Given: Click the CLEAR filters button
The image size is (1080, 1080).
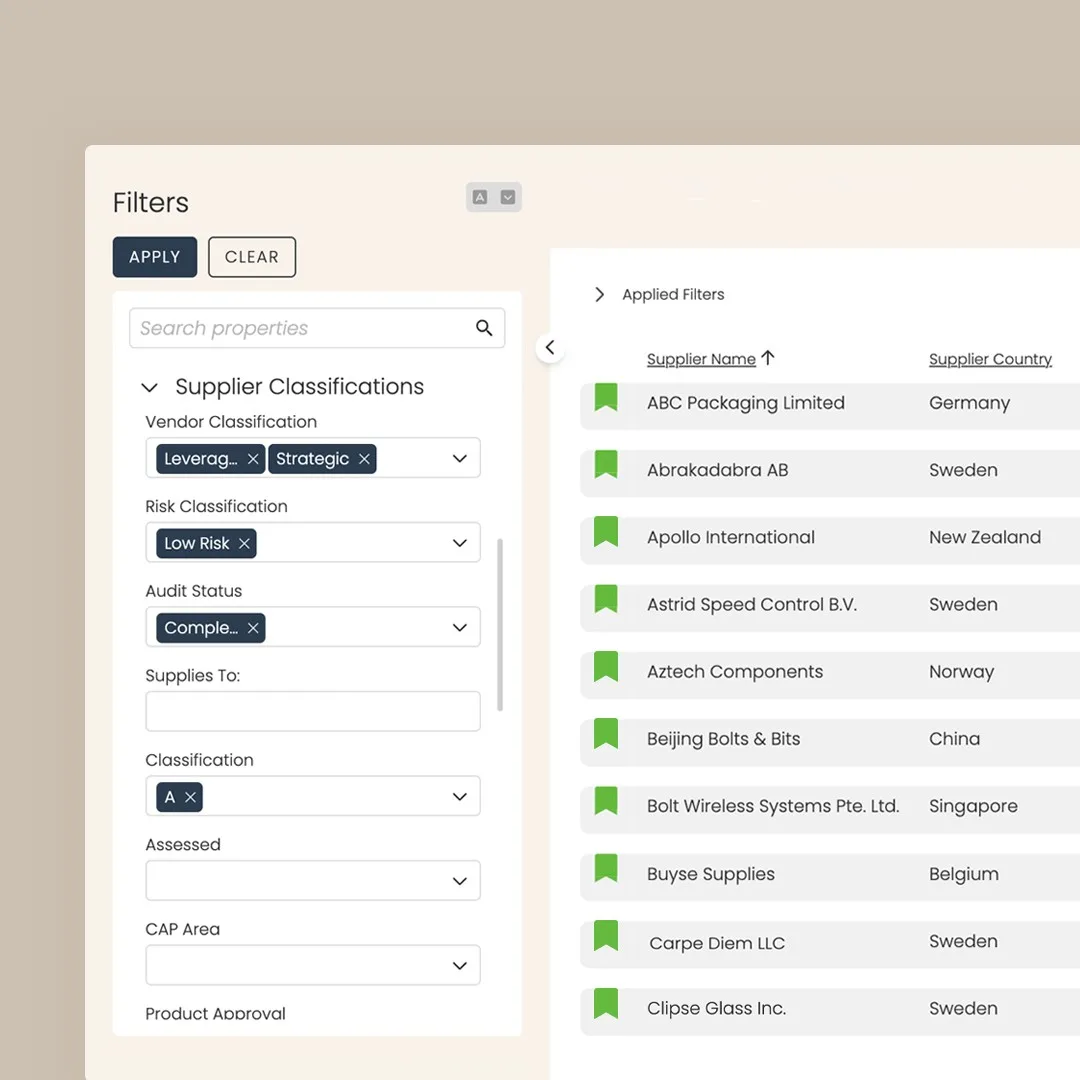Looking at the screenshot, I should click(x=251, y=257).
